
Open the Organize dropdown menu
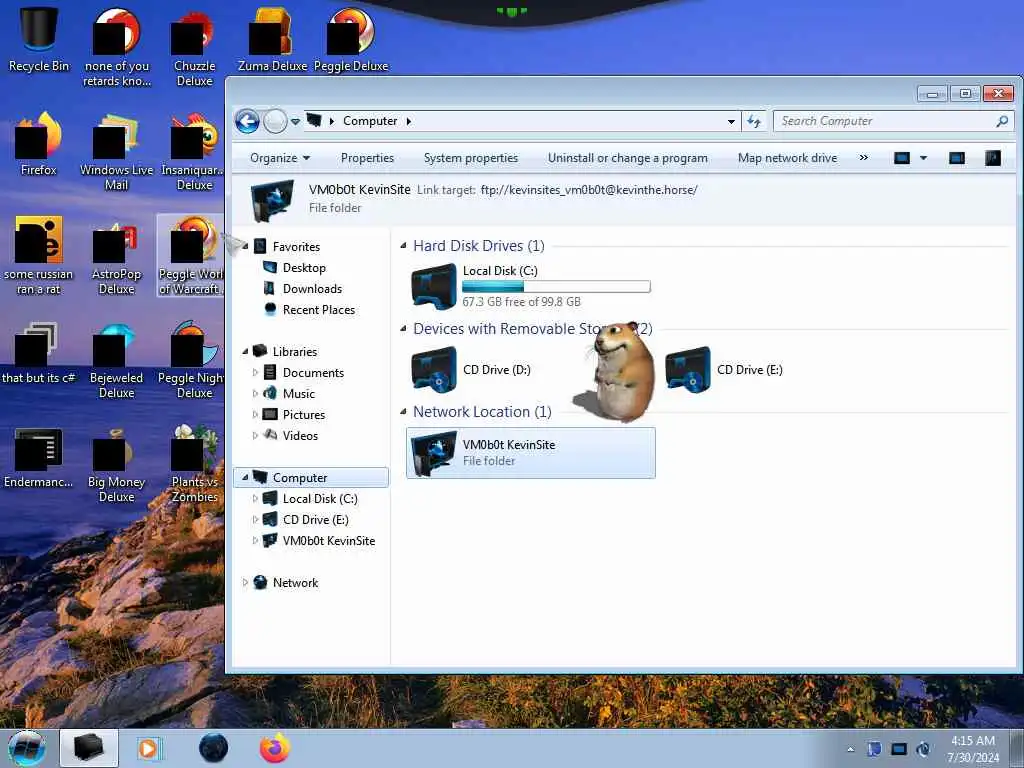pyautogui.click(x=280, y=158)
